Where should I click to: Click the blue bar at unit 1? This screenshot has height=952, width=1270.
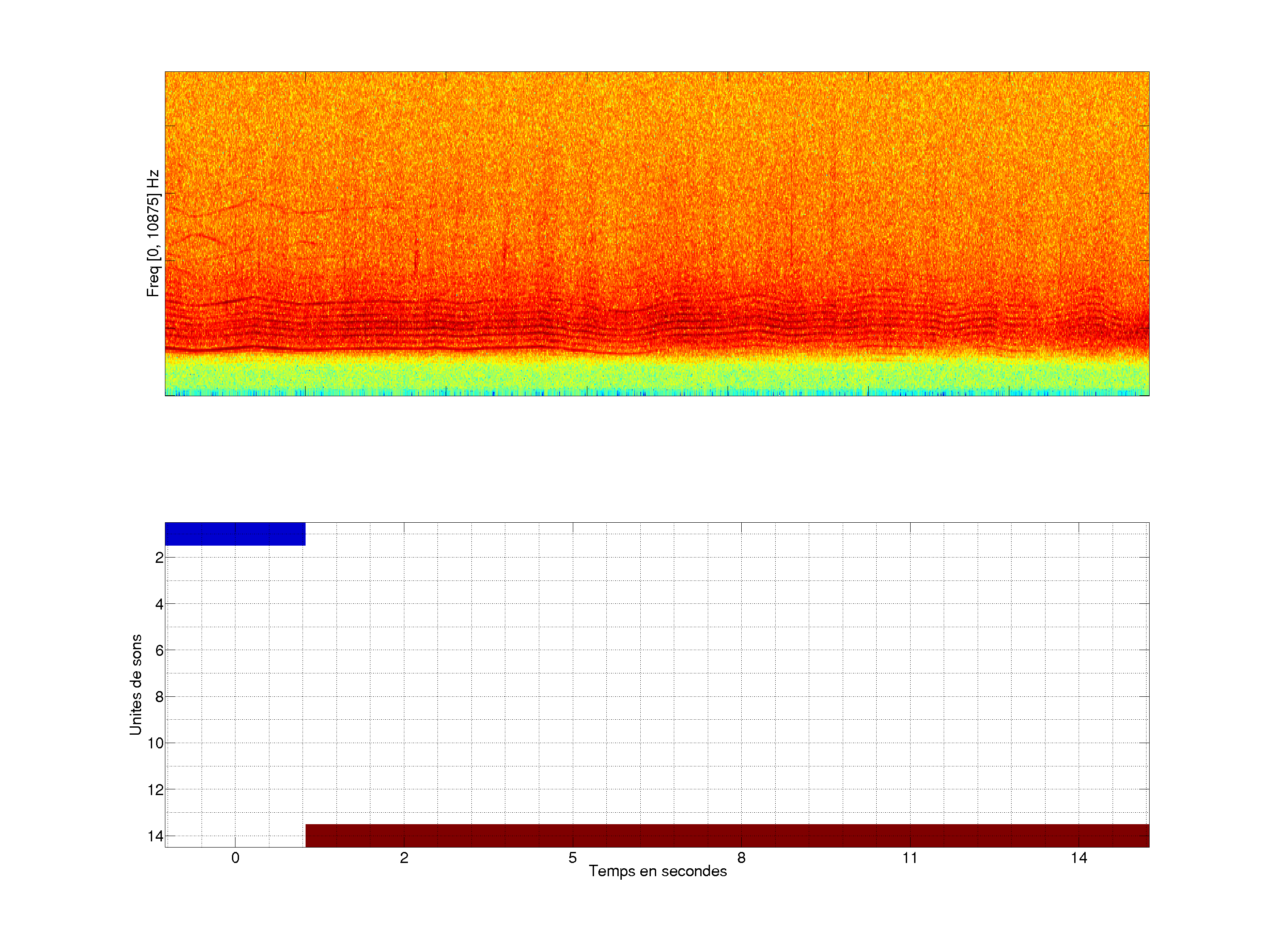[235, 534]
